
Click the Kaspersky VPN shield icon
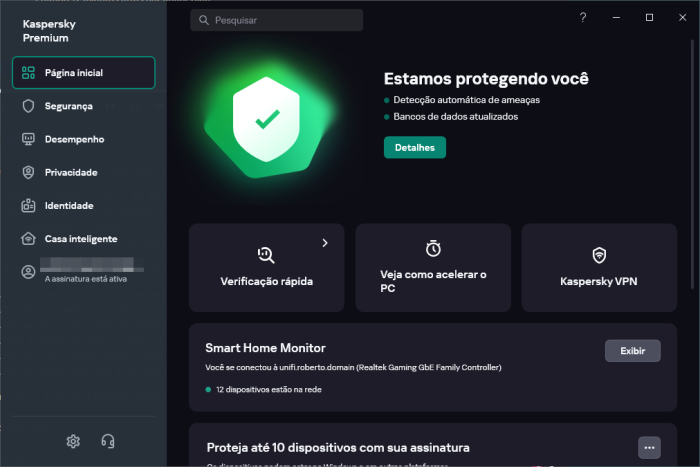[x=599, y=254]
